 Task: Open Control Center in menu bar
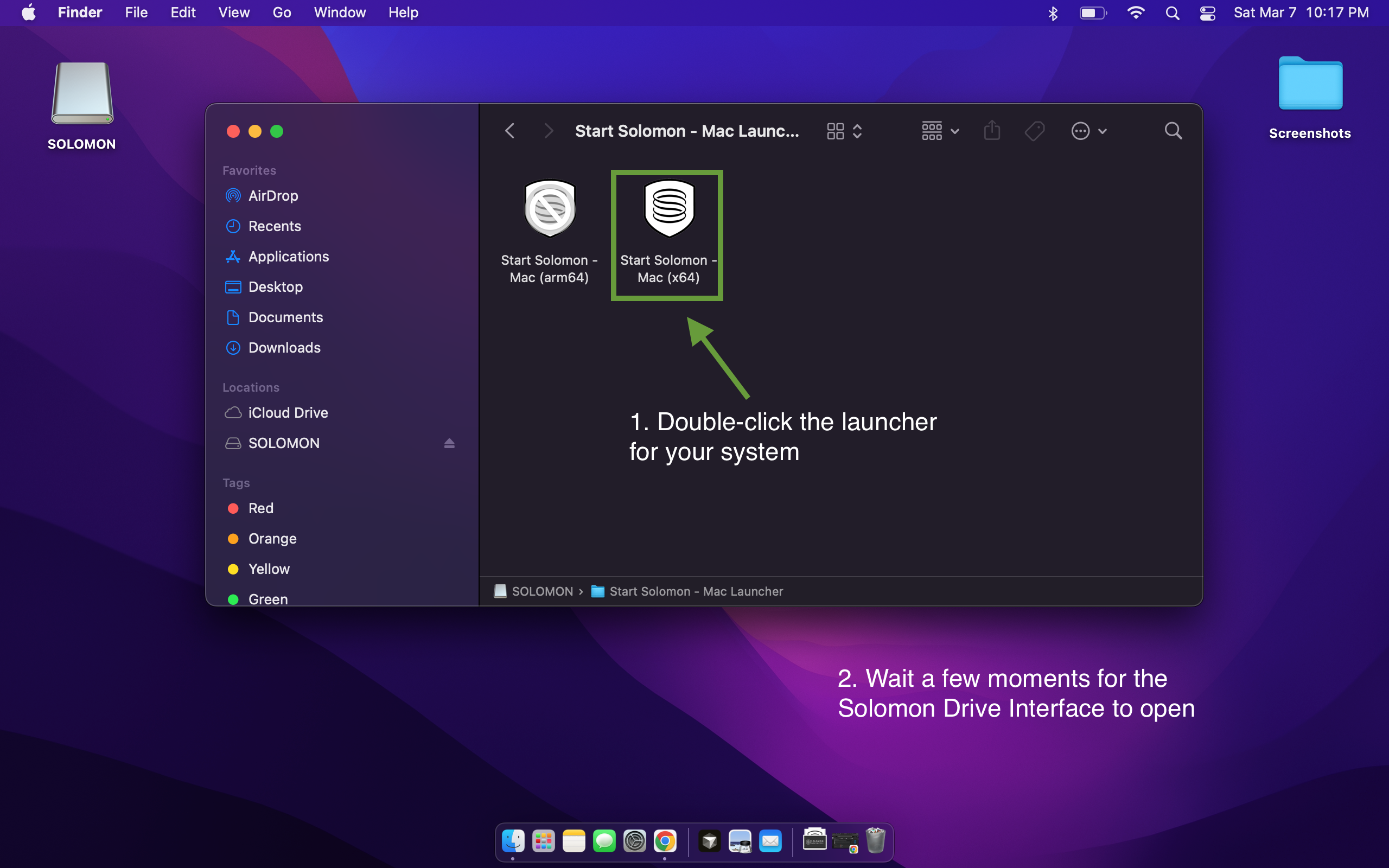coord(1208,12)
